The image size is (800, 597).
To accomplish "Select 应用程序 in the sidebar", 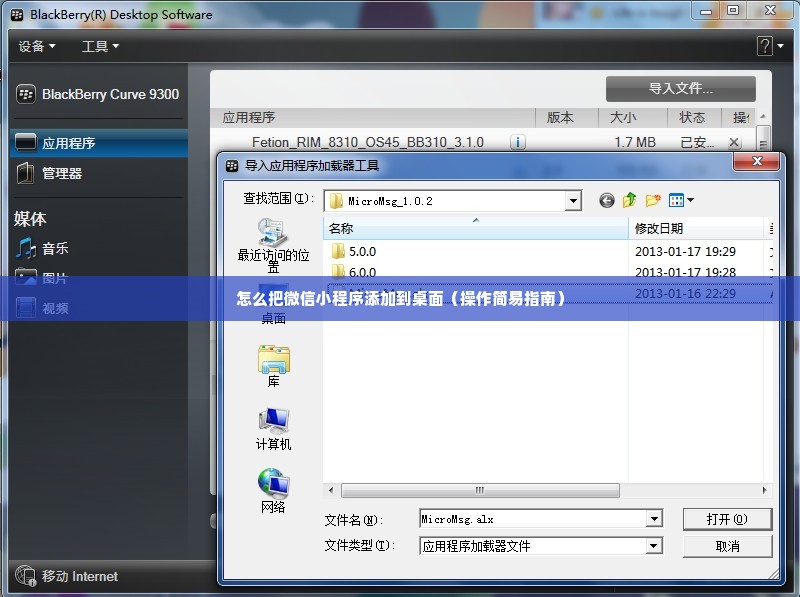I will 98,143.
